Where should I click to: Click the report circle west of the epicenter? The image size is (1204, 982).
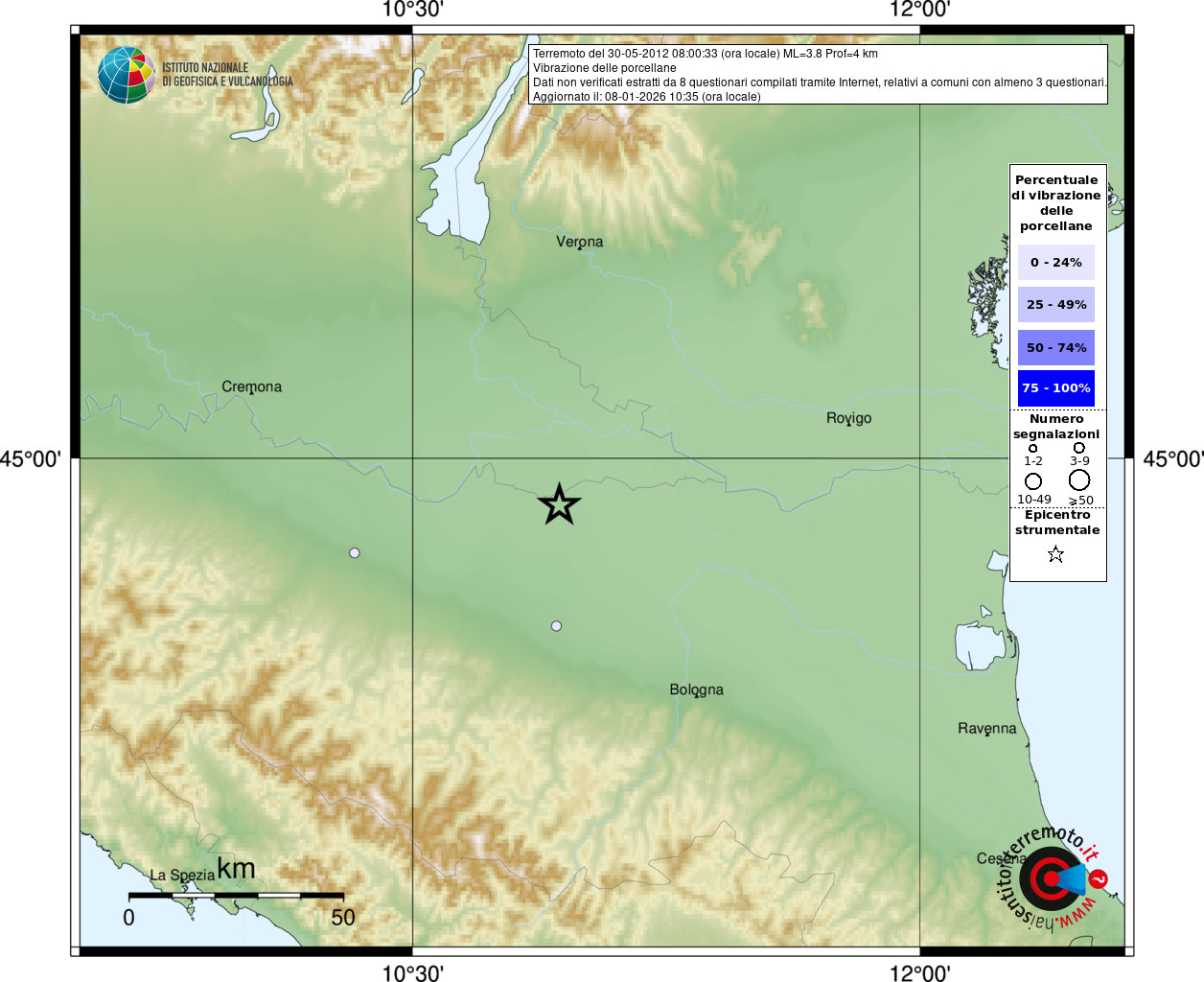click(x=355, y=552)
